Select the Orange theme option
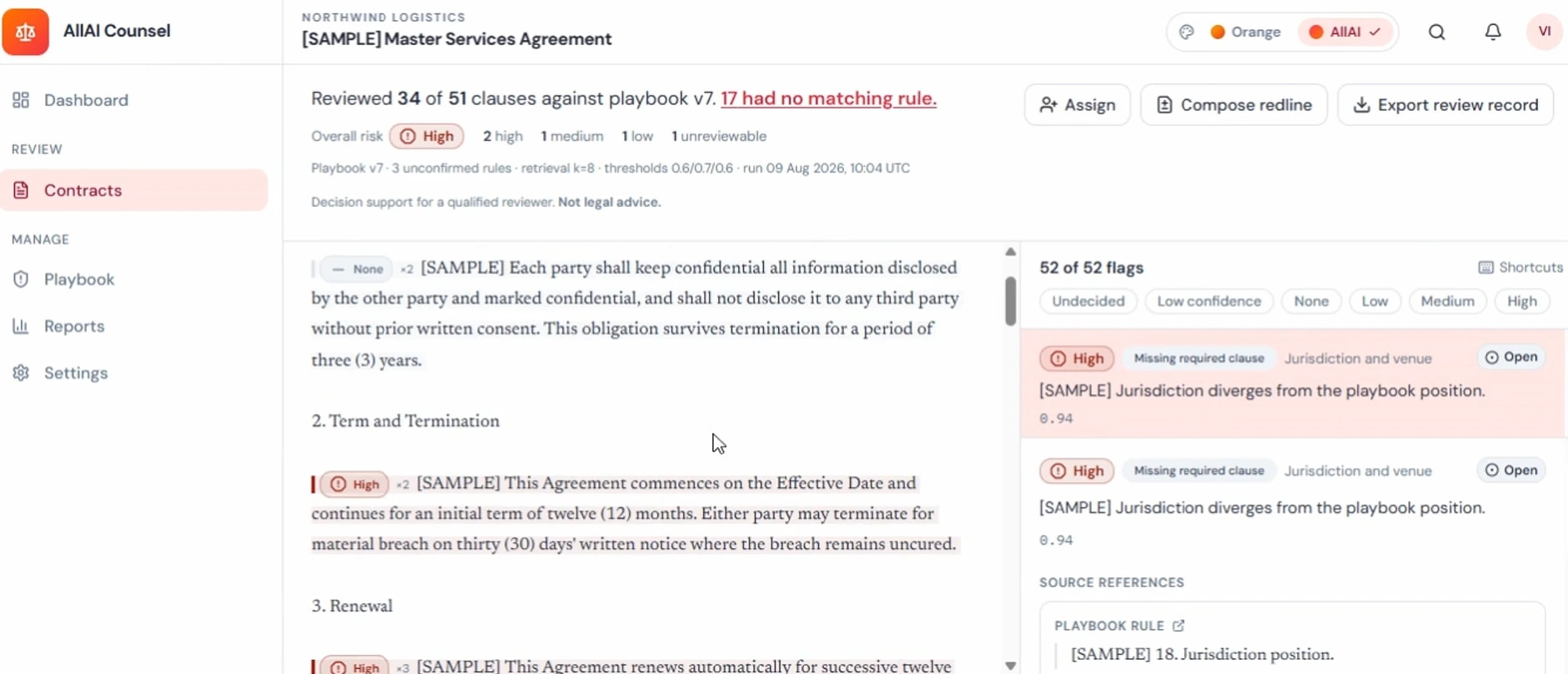 coord(1245,32)
